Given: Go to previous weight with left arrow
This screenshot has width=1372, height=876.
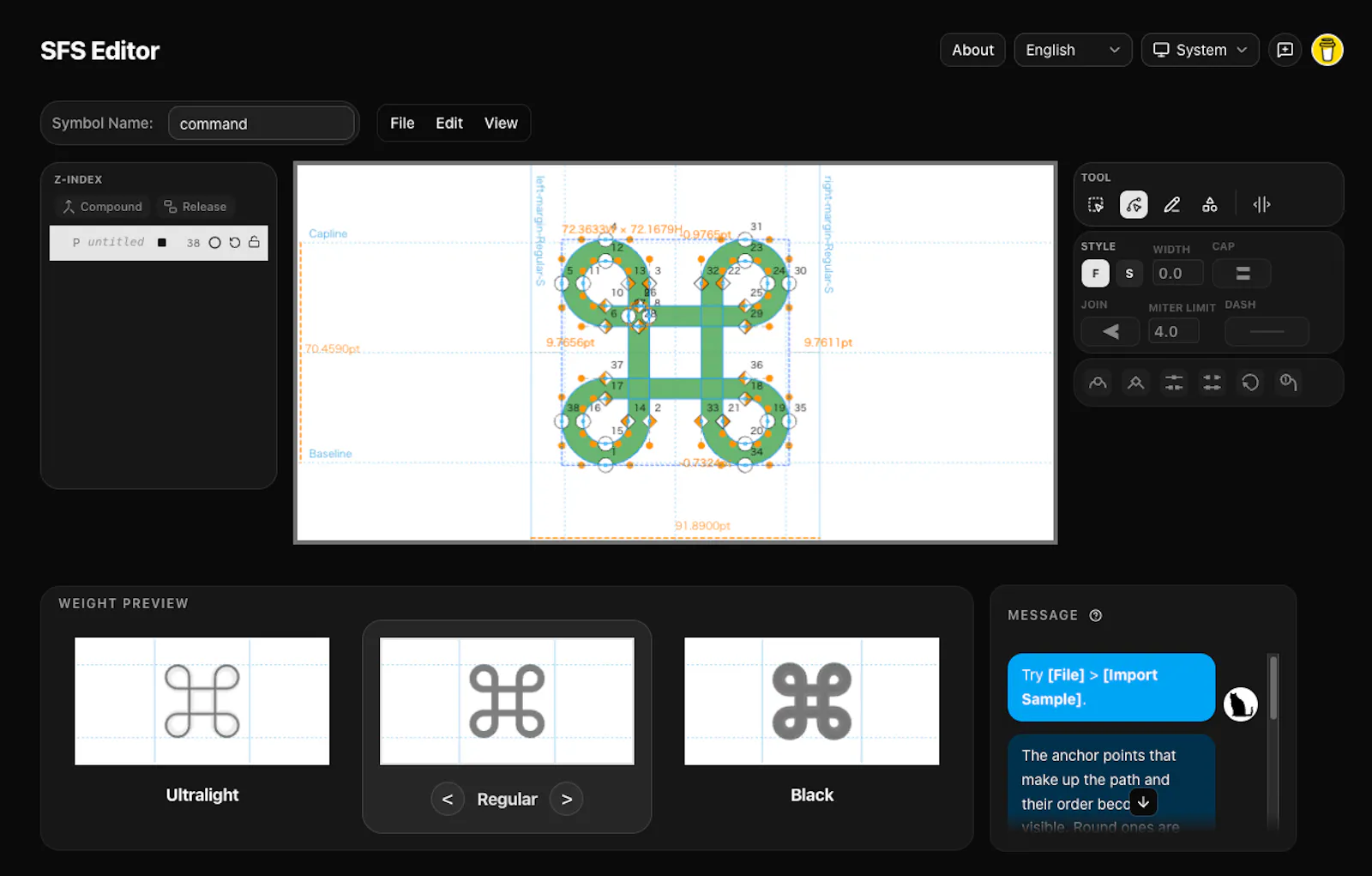Looking at the screenshot, I should click(448, 799).
